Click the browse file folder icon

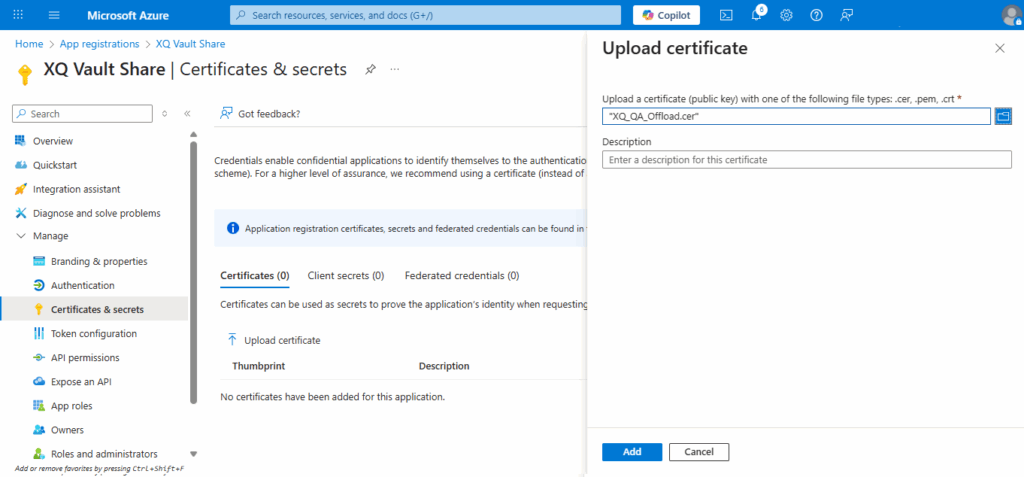[x=1004, y=116]
